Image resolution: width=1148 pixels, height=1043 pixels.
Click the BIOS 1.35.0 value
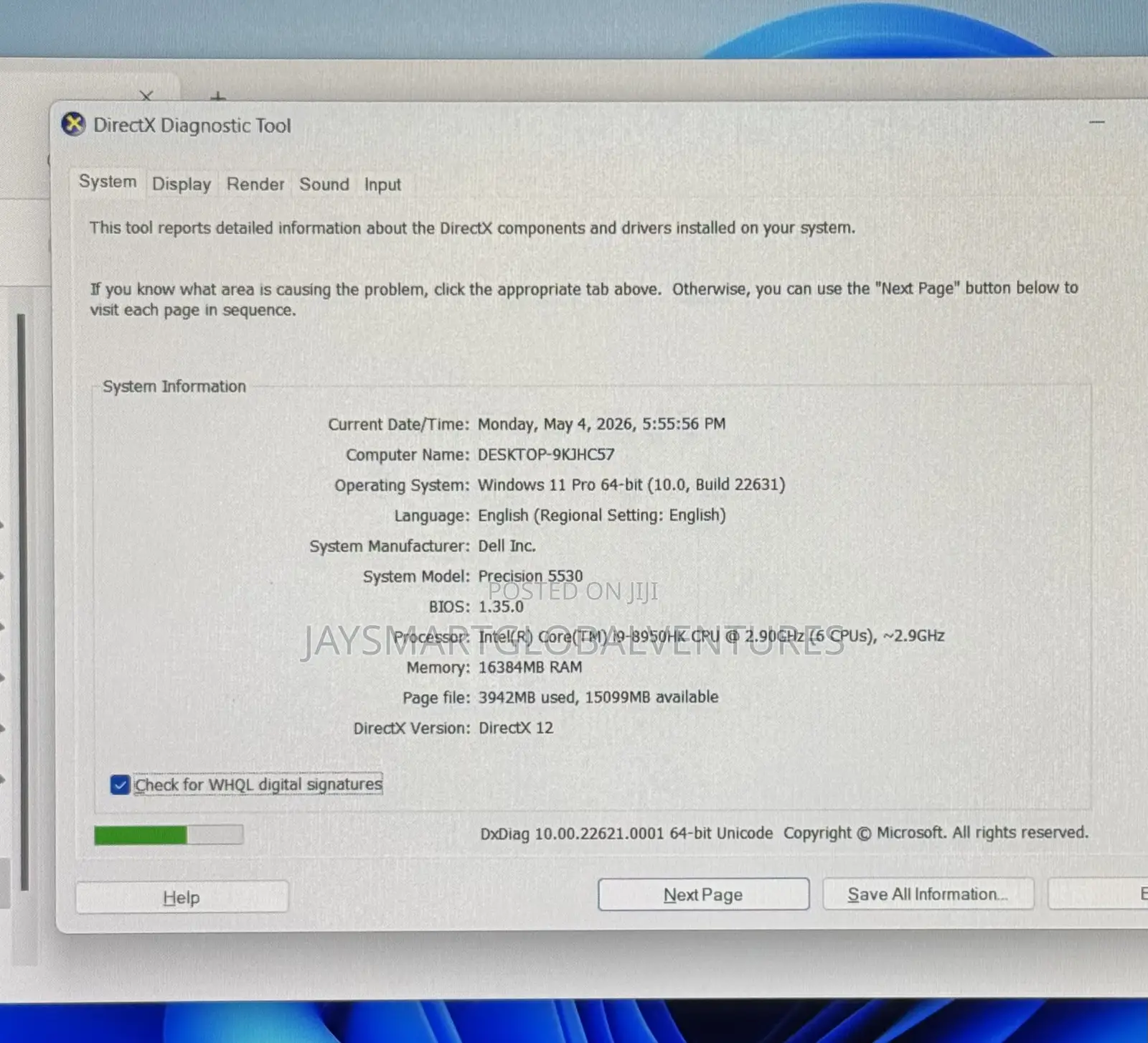click(501, 607)
